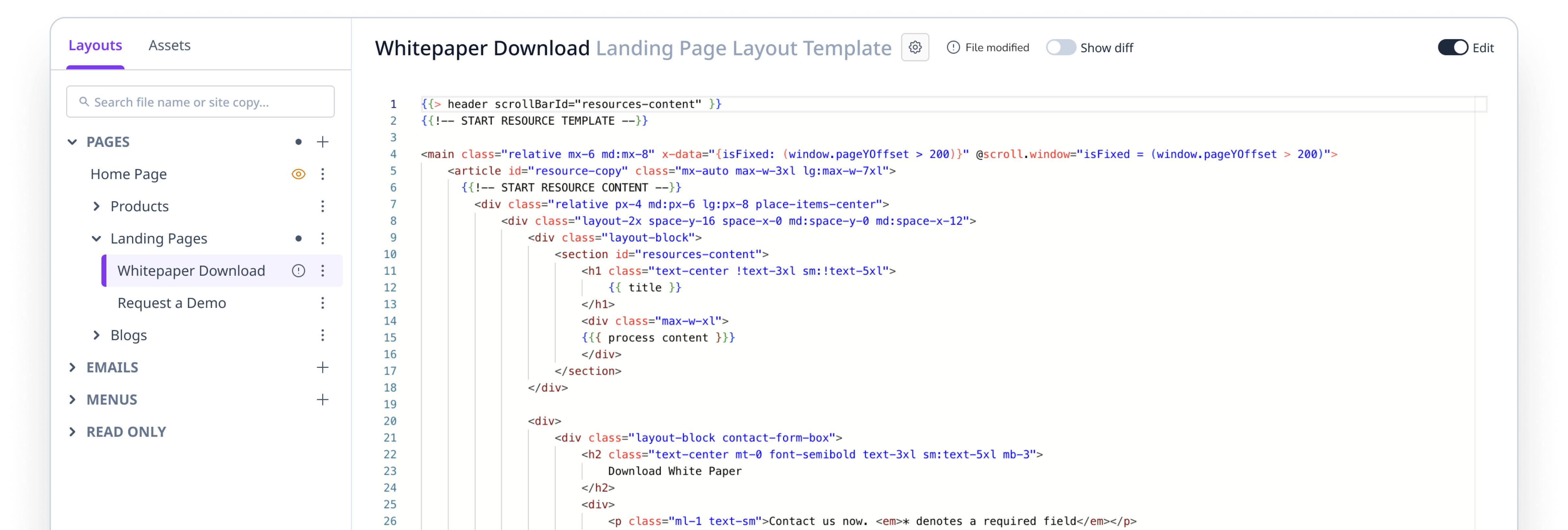Open the settings gear next to the template title
Viewport: 1568px width, 530px height.
[914, 47]
